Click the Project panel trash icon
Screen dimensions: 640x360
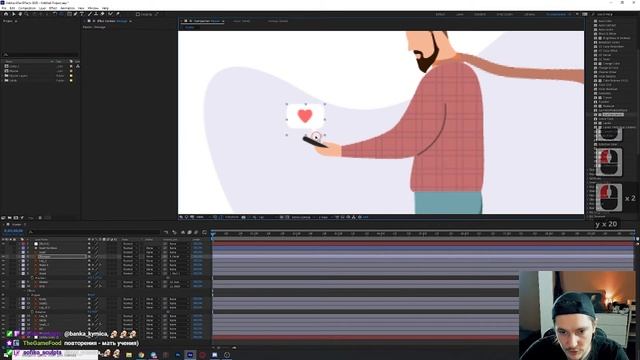click(x=40, y=218)
